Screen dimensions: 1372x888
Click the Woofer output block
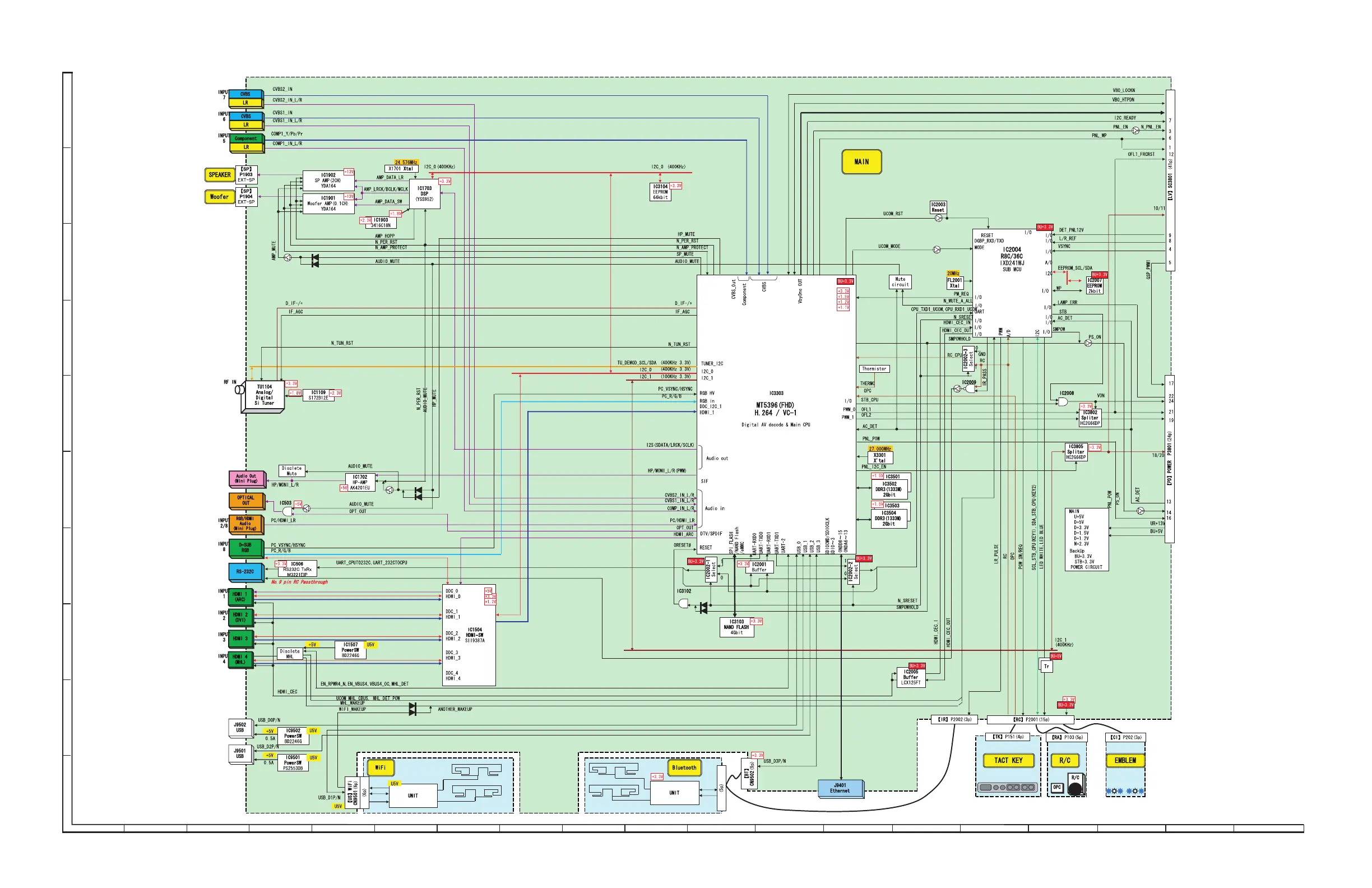[x=219, y=197]
